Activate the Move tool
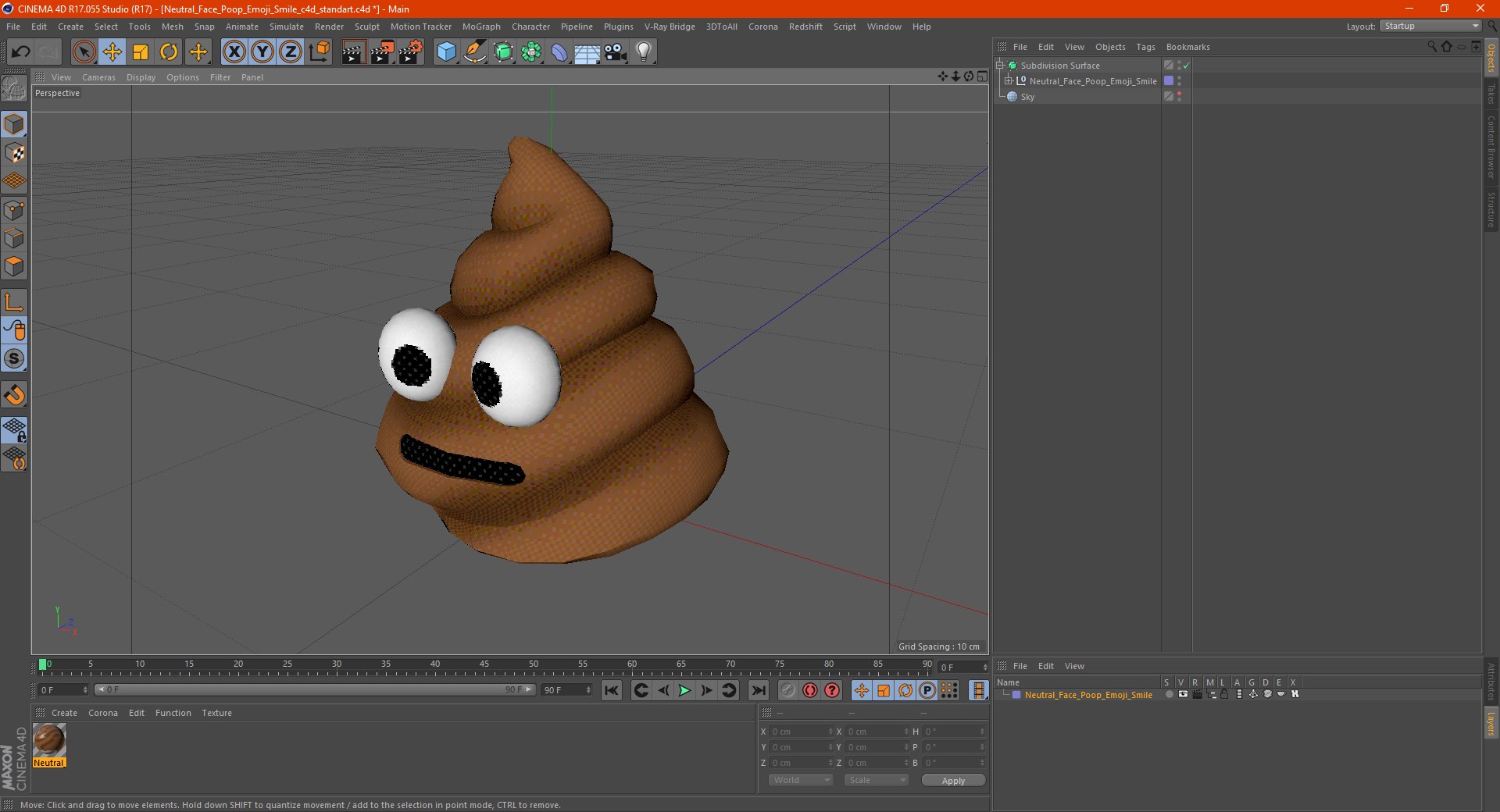 tap(112, 52)
